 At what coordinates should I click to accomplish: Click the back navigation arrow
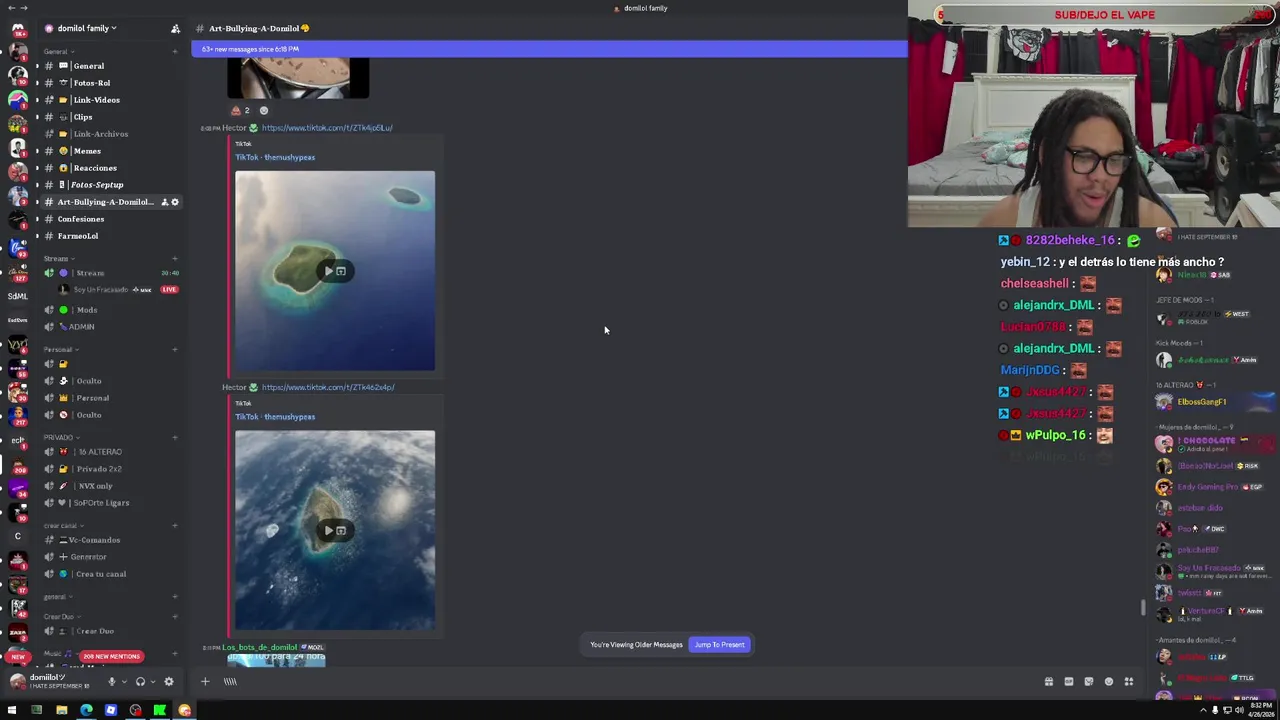pos(10,8)
